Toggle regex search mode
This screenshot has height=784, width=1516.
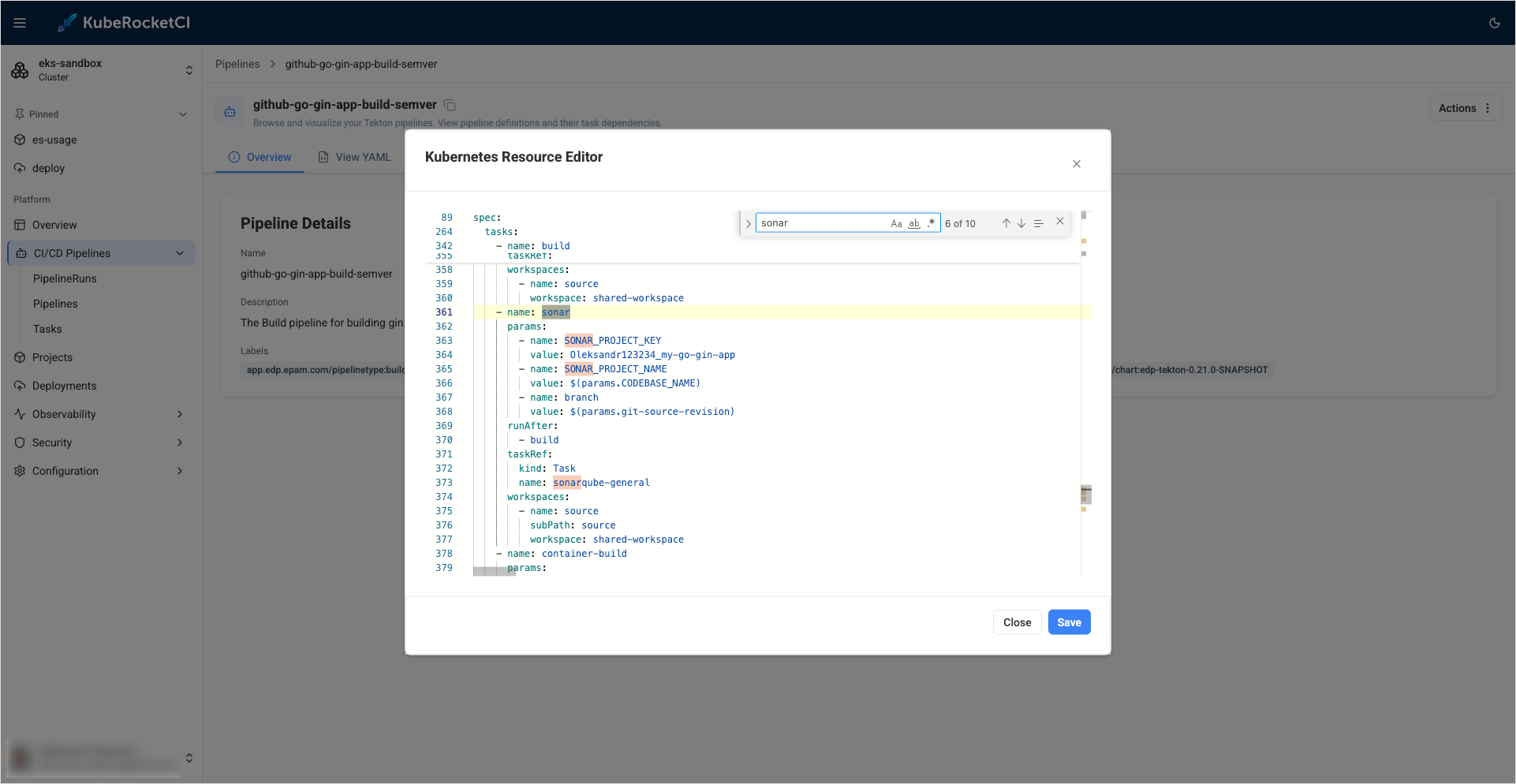pyautogui.click(x=931, y=223)
